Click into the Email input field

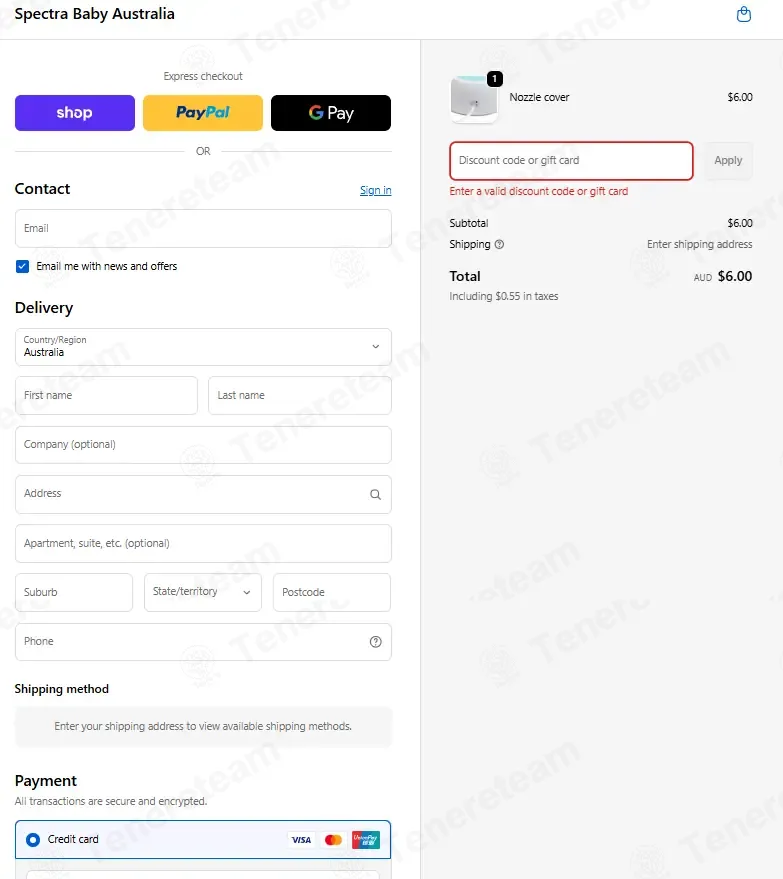(x=203, y=228)
